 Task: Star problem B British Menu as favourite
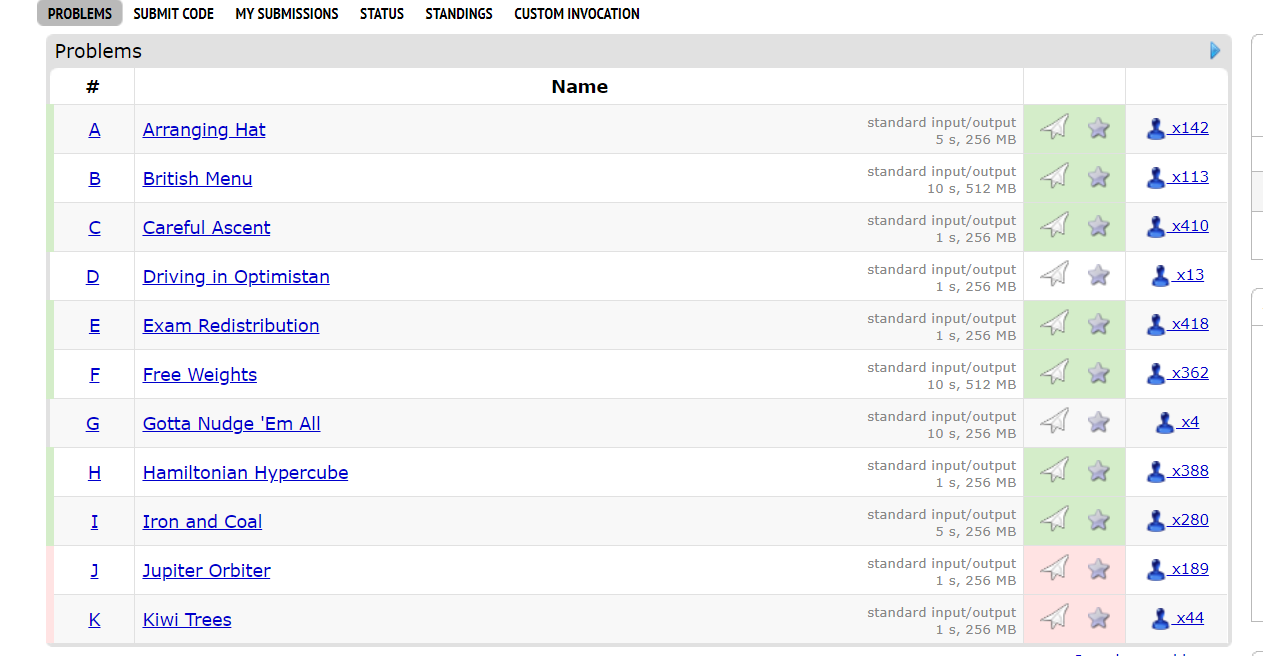[1098, 177]
